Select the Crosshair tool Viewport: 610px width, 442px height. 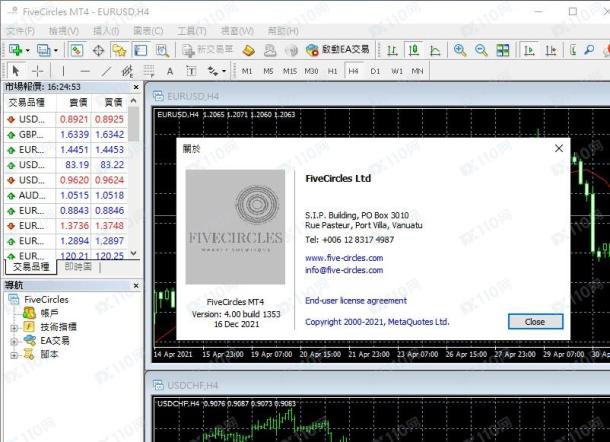38,71
